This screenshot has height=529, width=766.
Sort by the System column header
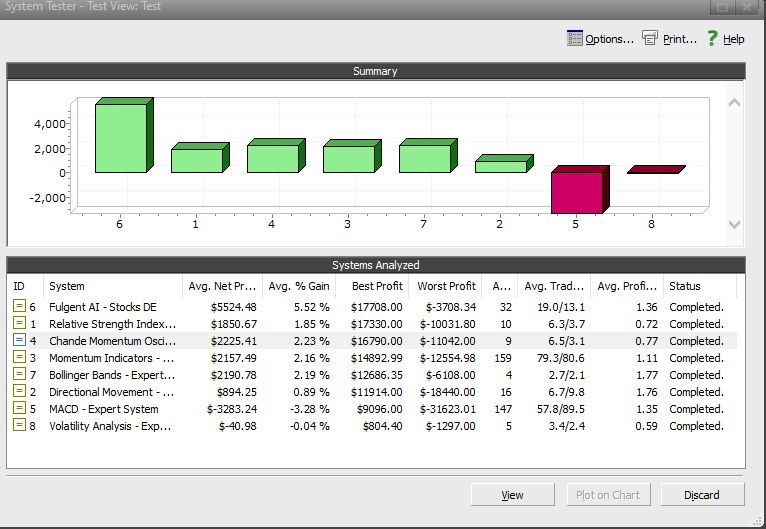(112, 287)
